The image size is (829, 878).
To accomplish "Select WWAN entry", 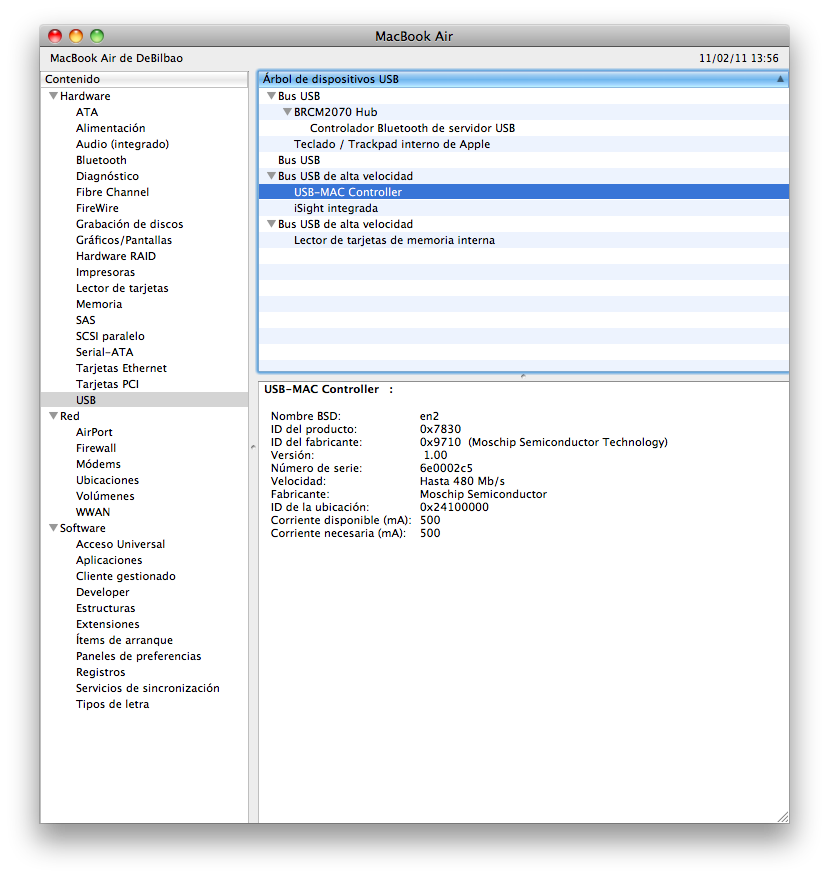I will click(x=93, y=512).
